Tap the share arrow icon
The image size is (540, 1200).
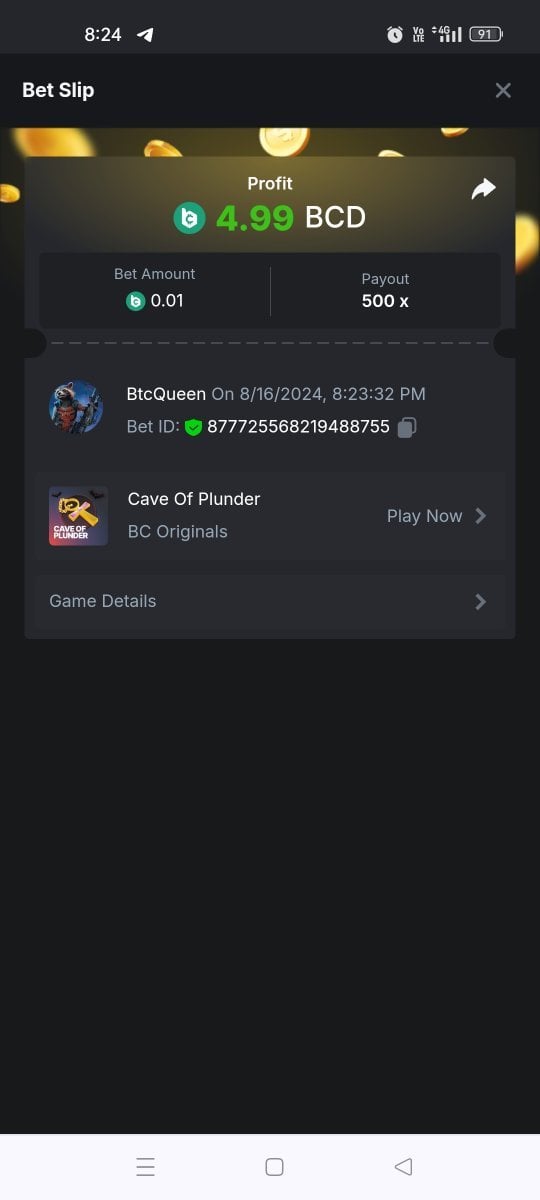click(484, 188)
